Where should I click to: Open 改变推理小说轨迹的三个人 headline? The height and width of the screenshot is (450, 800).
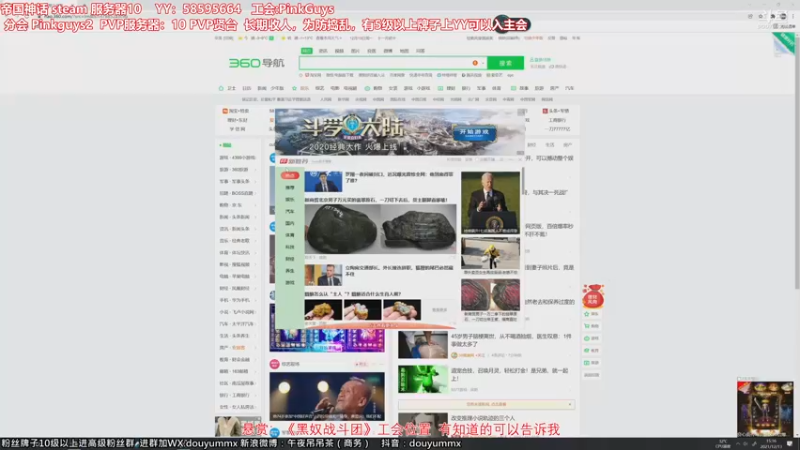pyautogui.click(x=483, y=418)
